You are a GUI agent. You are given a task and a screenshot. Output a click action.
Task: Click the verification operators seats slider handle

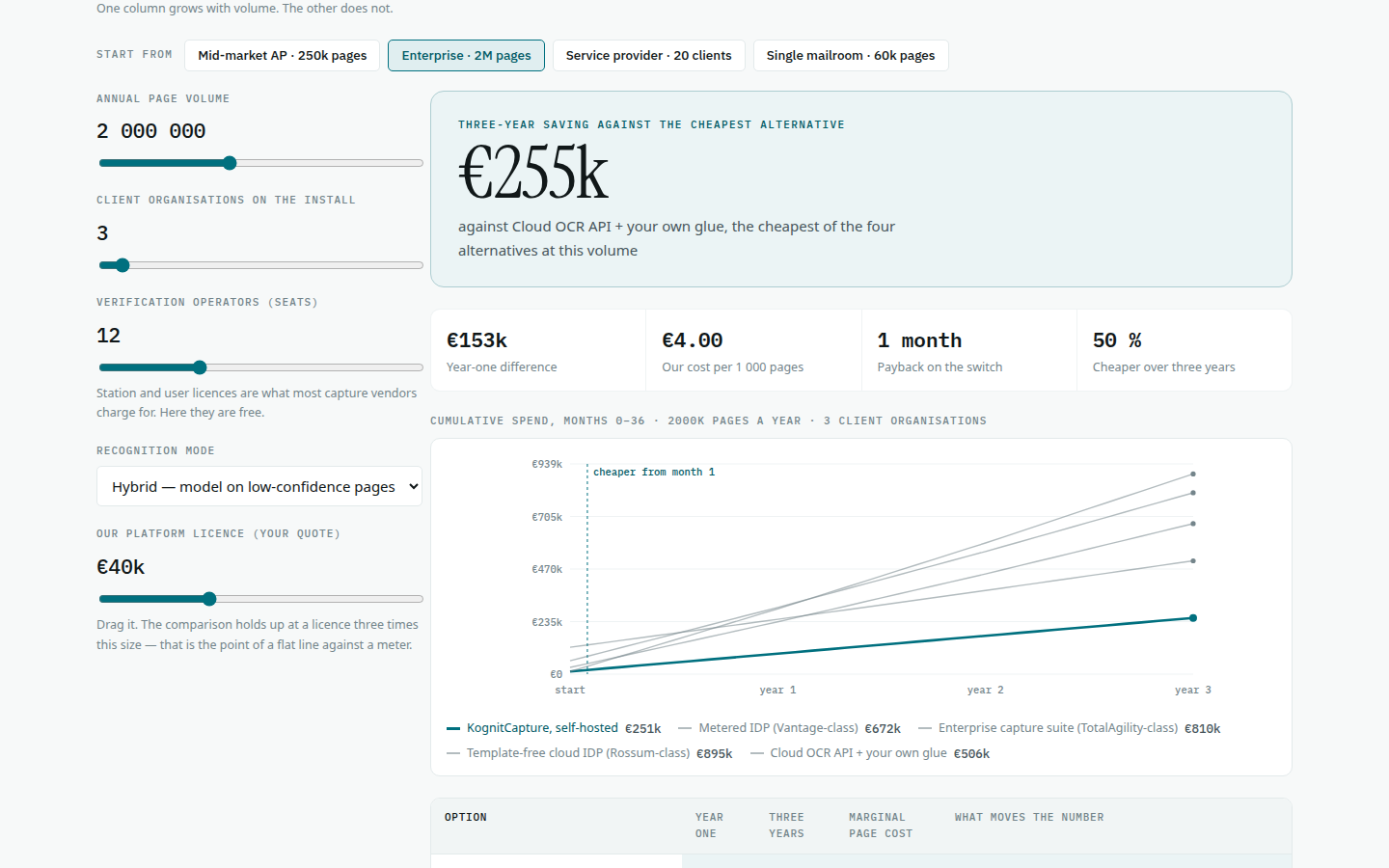200,367
